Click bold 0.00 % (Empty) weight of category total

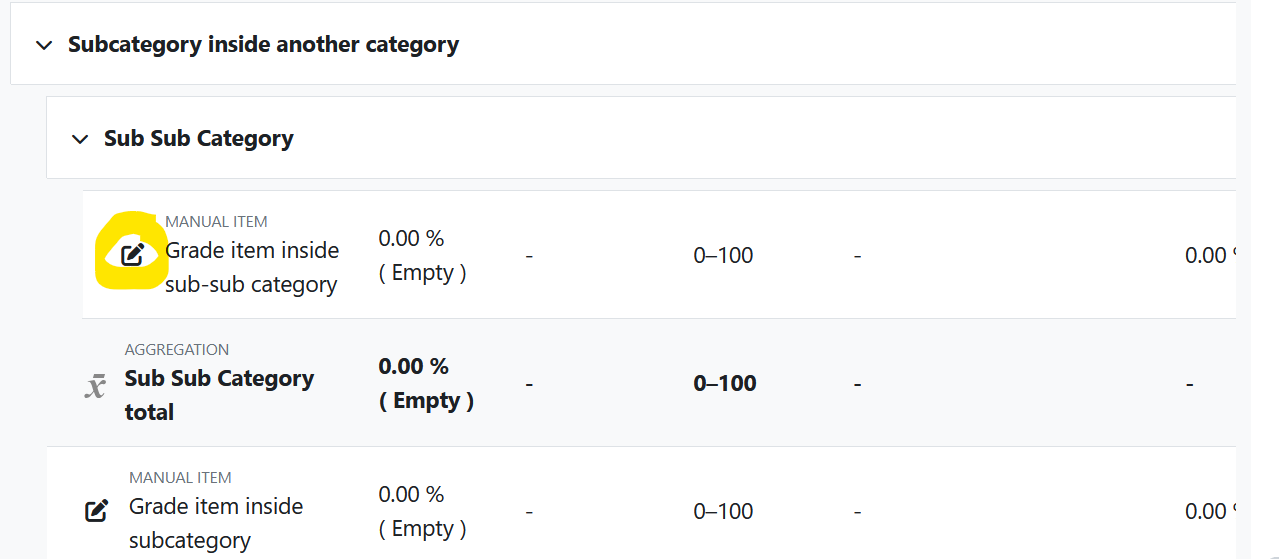pyautogui.click(x=426, y=383)
